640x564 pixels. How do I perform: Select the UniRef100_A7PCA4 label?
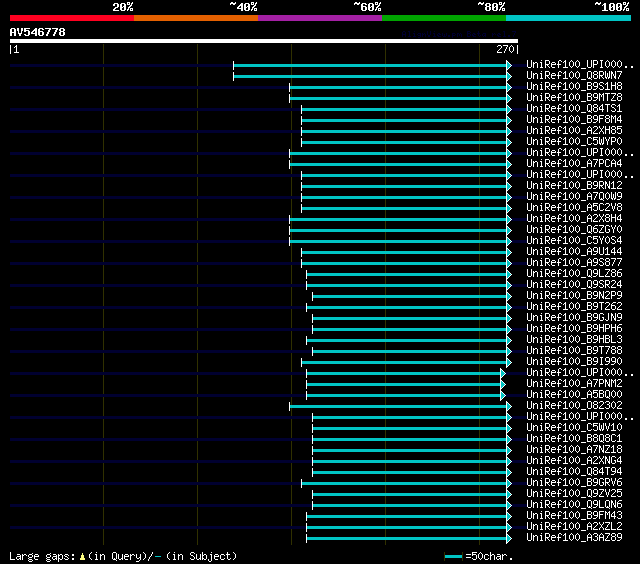click(574, 164)
